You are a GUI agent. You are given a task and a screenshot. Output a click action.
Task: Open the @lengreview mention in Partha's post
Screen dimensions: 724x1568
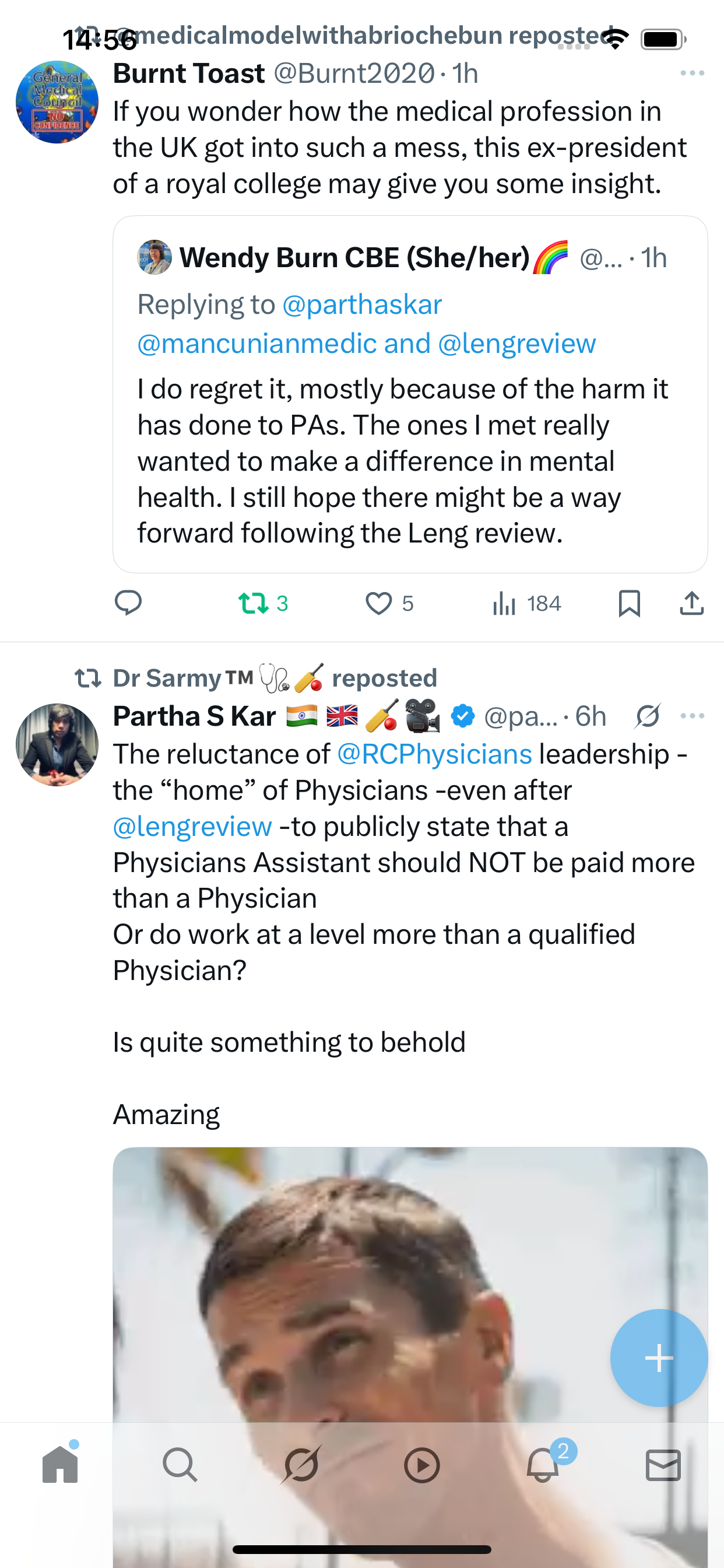(192, 827)
